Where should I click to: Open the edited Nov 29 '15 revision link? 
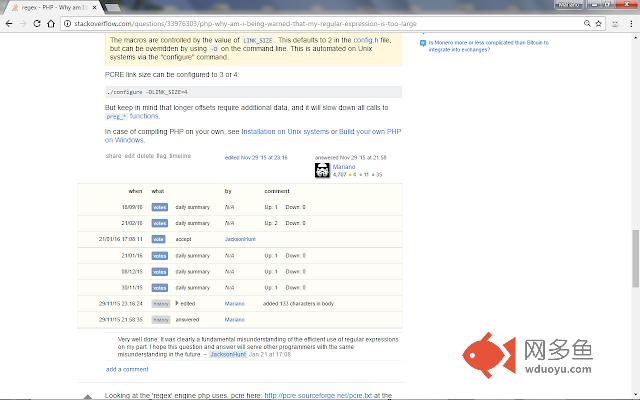[256, 158]
